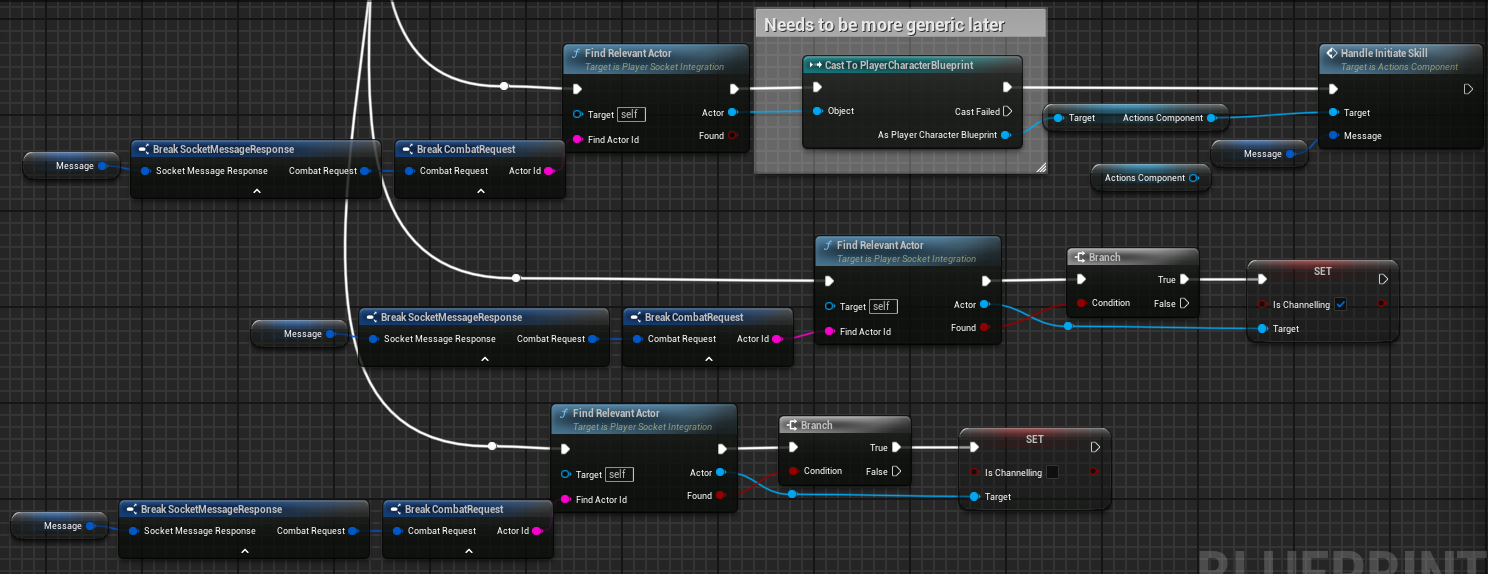
Task: Select the 'Needs to be more generic later' comment title
Action: click(x=885, y=25)
